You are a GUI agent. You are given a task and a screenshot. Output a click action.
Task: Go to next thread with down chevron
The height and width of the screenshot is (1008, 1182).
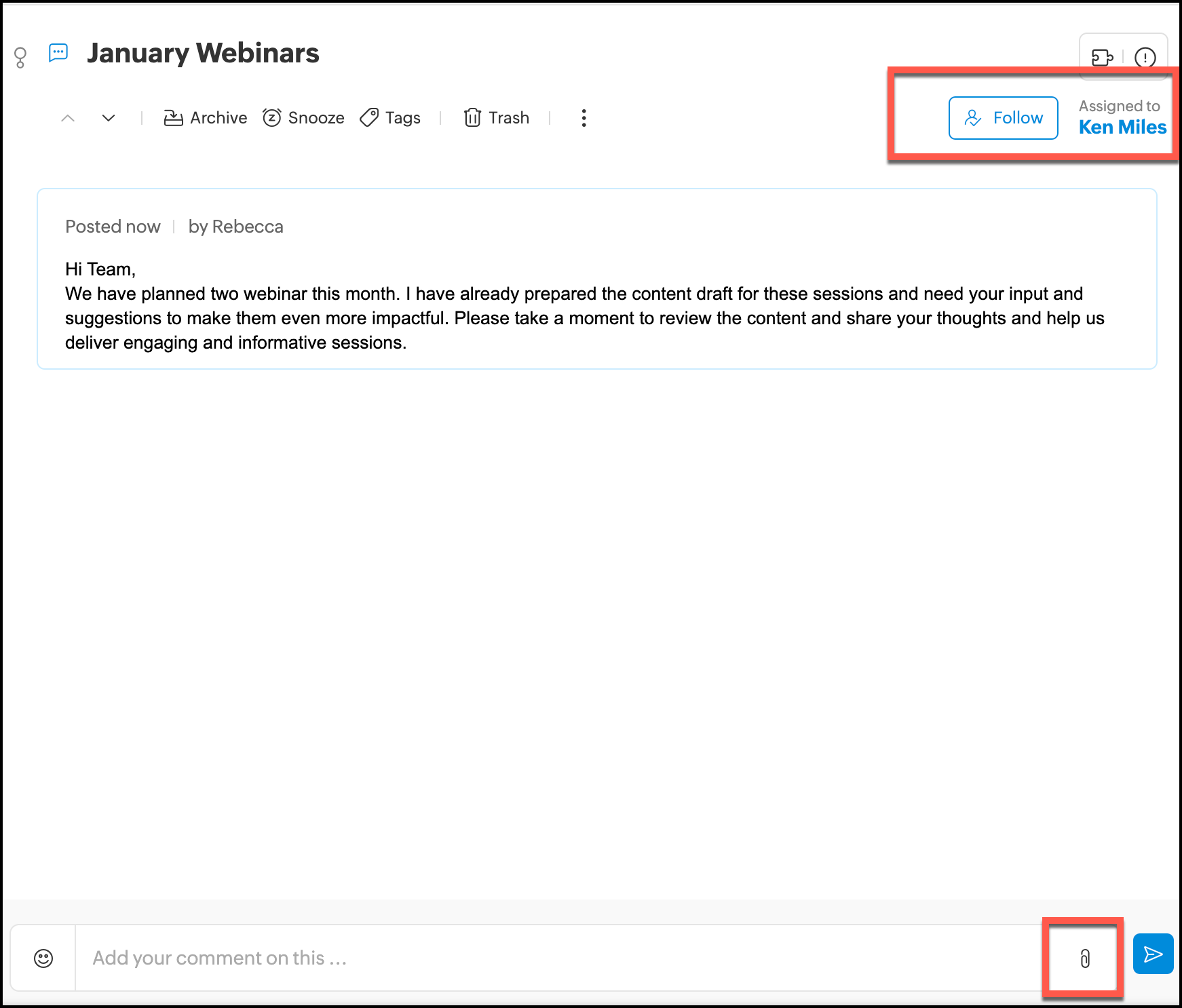pos(109,118)
